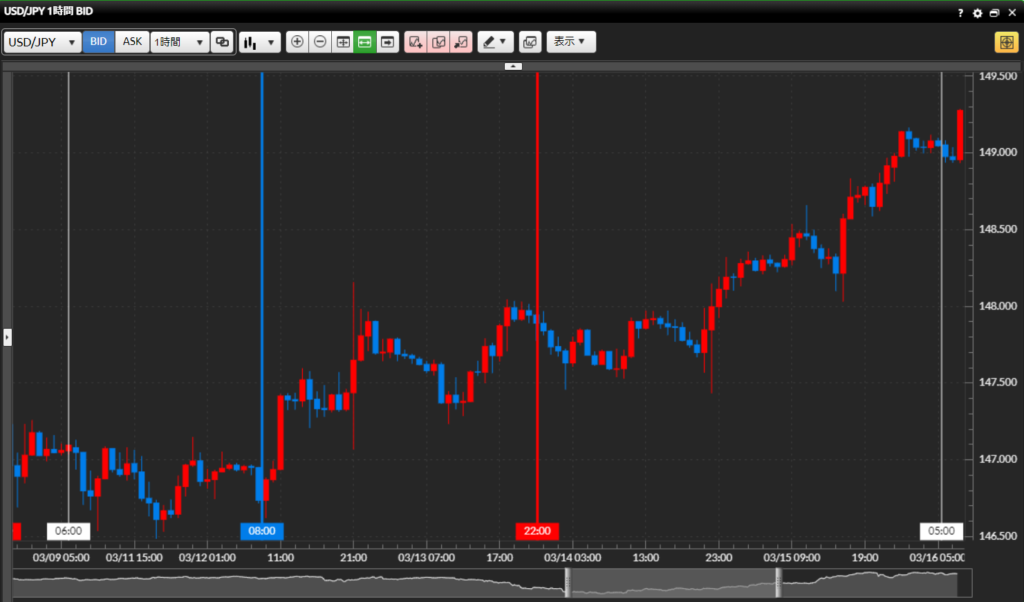
Task: Open the pencil drawing tools menu
Action: (495, 42)
